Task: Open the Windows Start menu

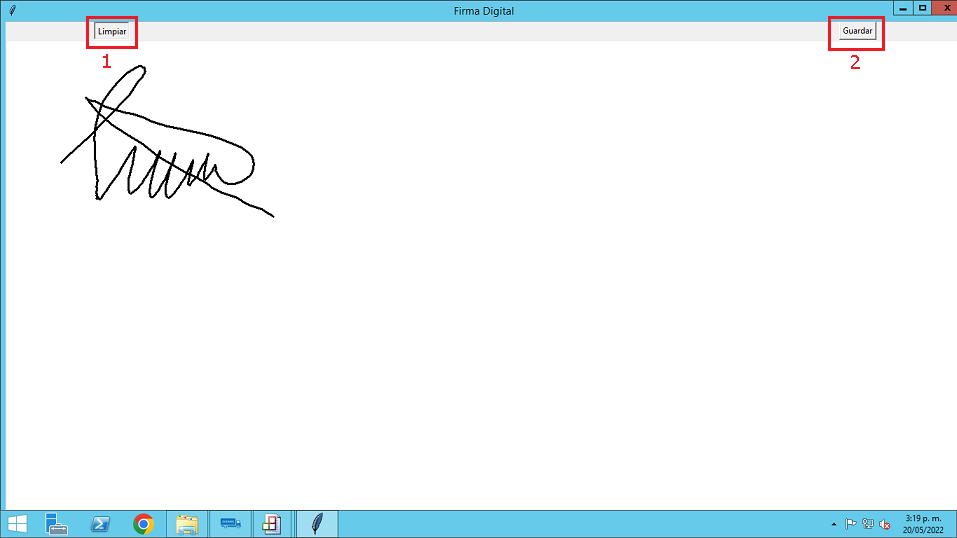Action: (18, 524)
